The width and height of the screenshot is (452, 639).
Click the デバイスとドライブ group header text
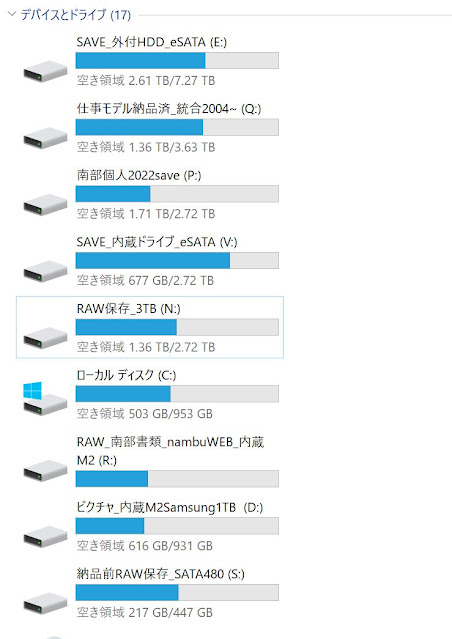(75, 15)
